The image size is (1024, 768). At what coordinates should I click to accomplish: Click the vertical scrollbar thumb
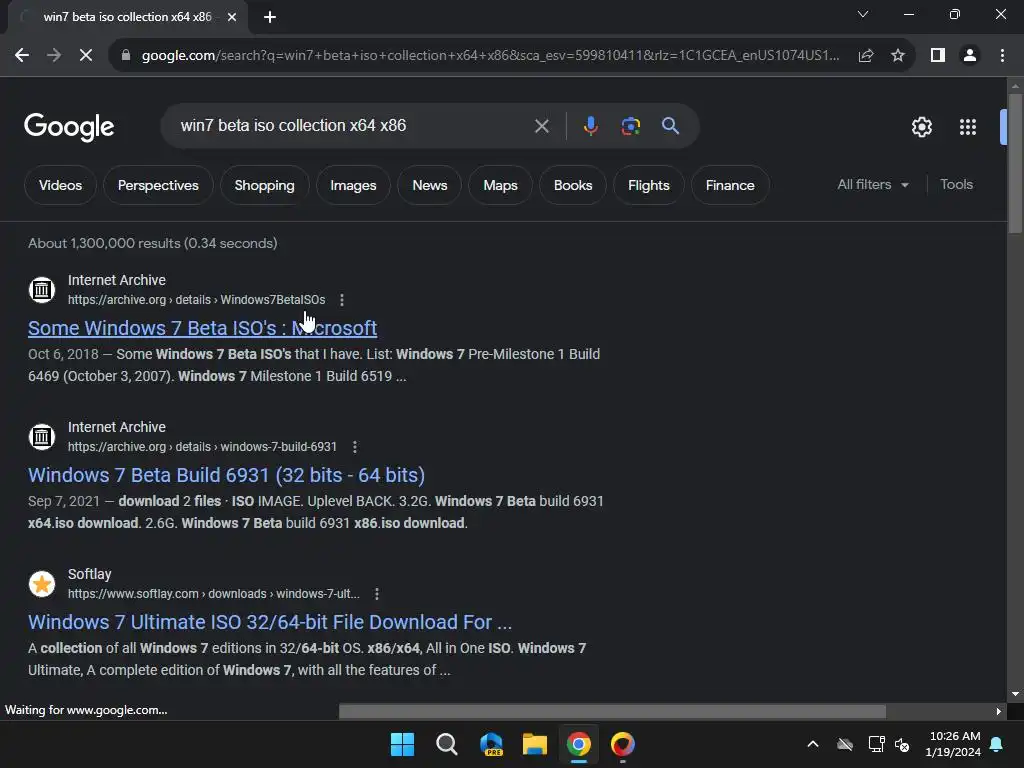[1015, 163]
